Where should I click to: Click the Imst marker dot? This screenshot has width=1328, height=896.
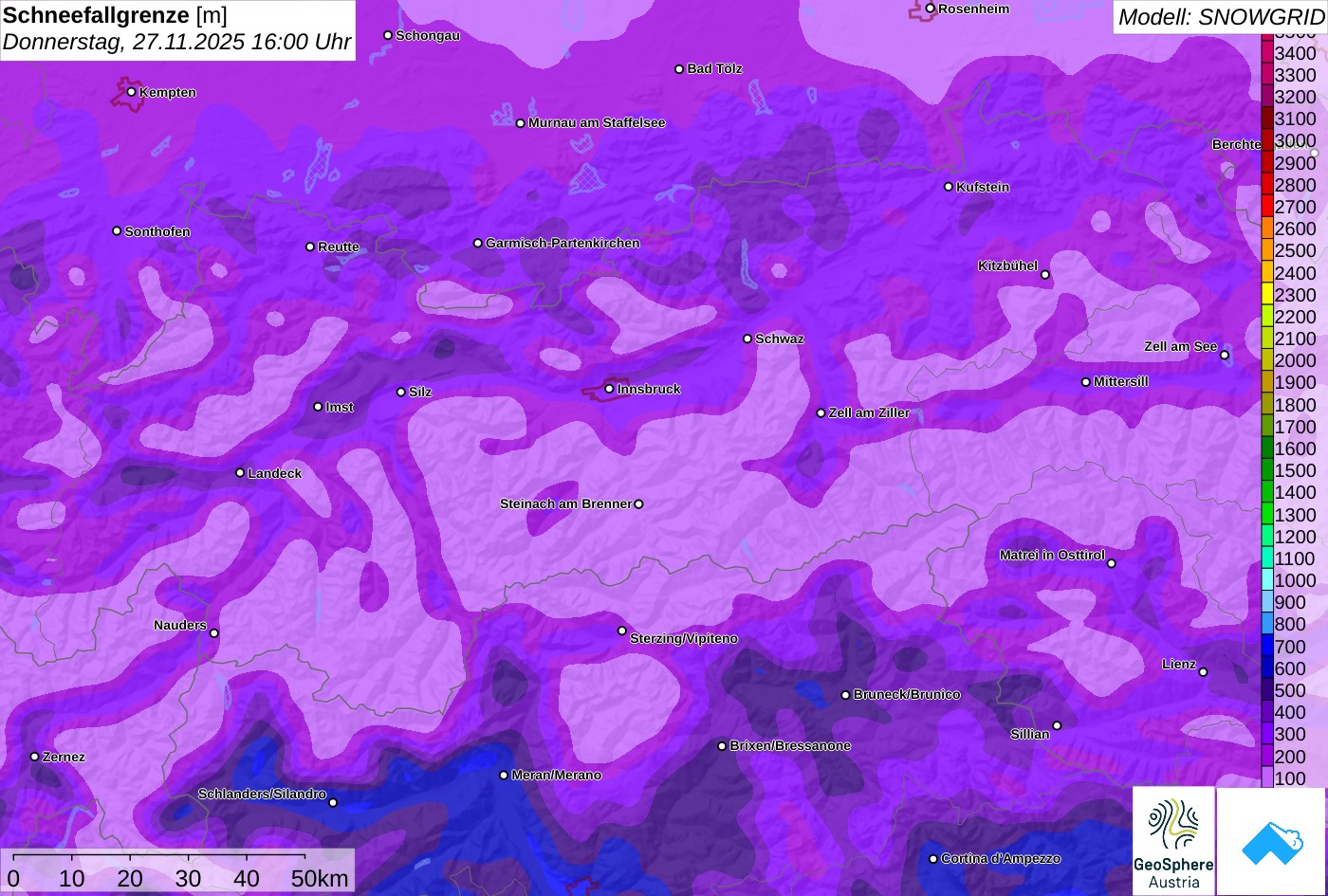pyautogui.click(x=318, y=407)
